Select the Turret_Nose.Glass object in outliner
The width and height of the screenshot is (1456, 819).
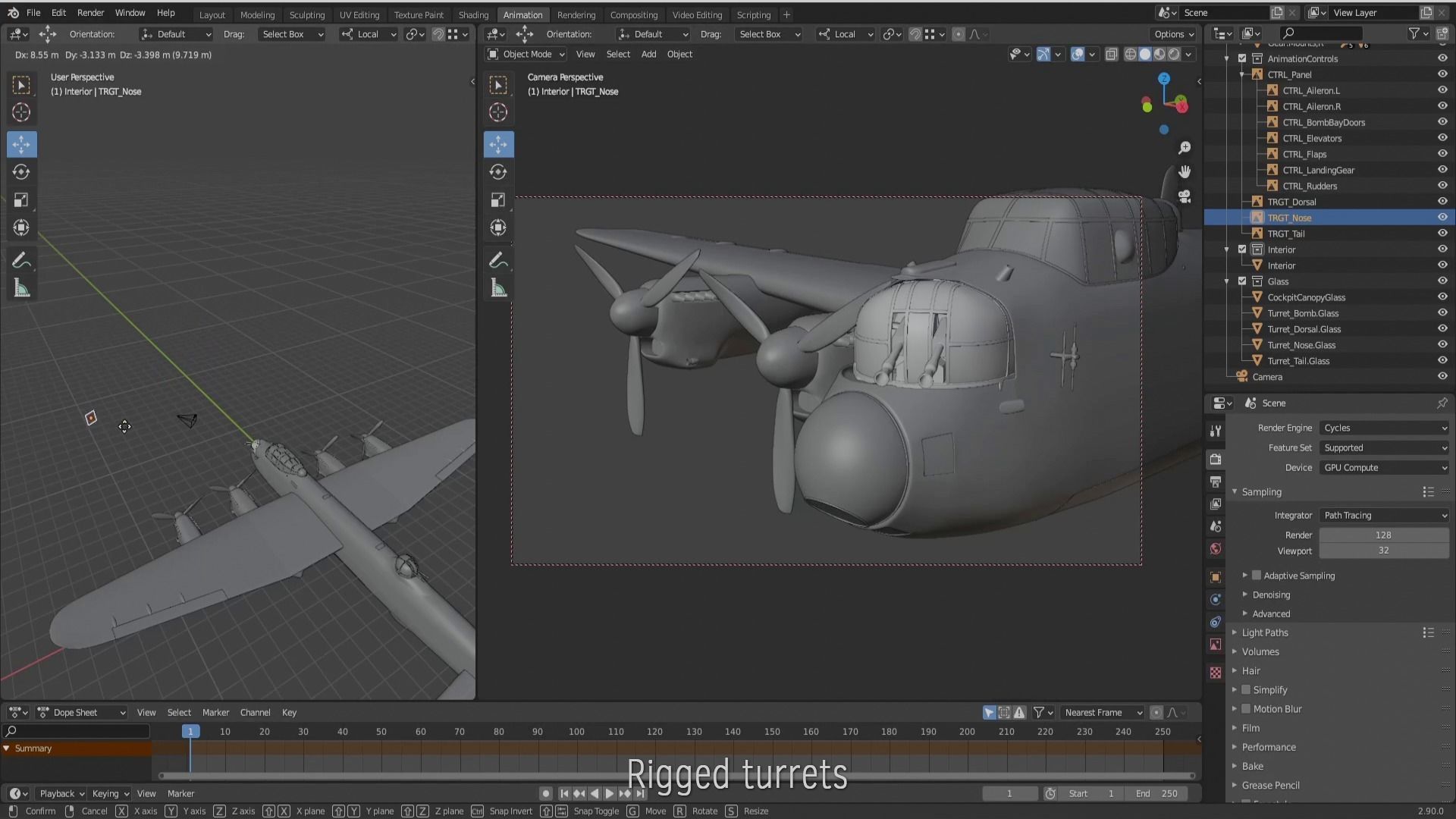(1301, 345)
